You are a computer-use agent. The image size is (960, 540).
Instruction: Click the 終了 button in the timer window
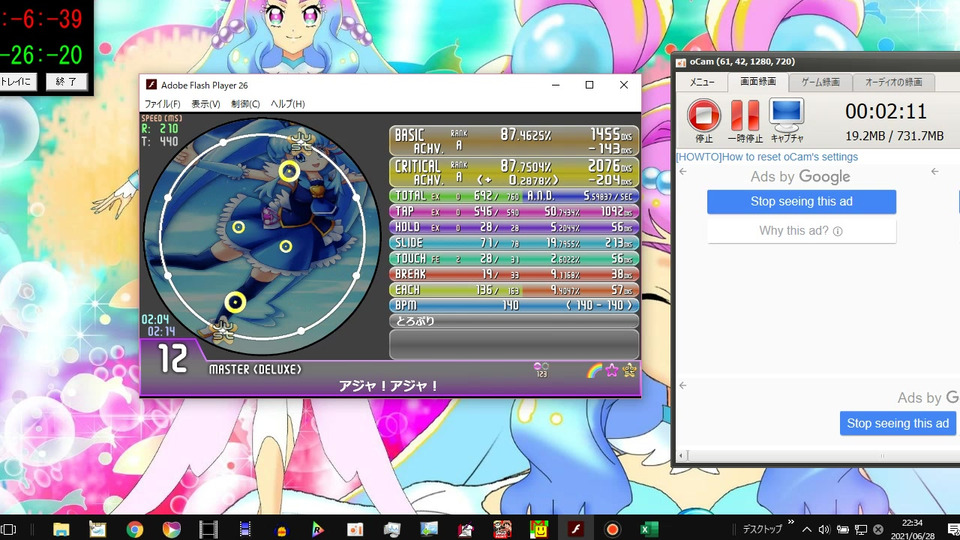(66, 81)
